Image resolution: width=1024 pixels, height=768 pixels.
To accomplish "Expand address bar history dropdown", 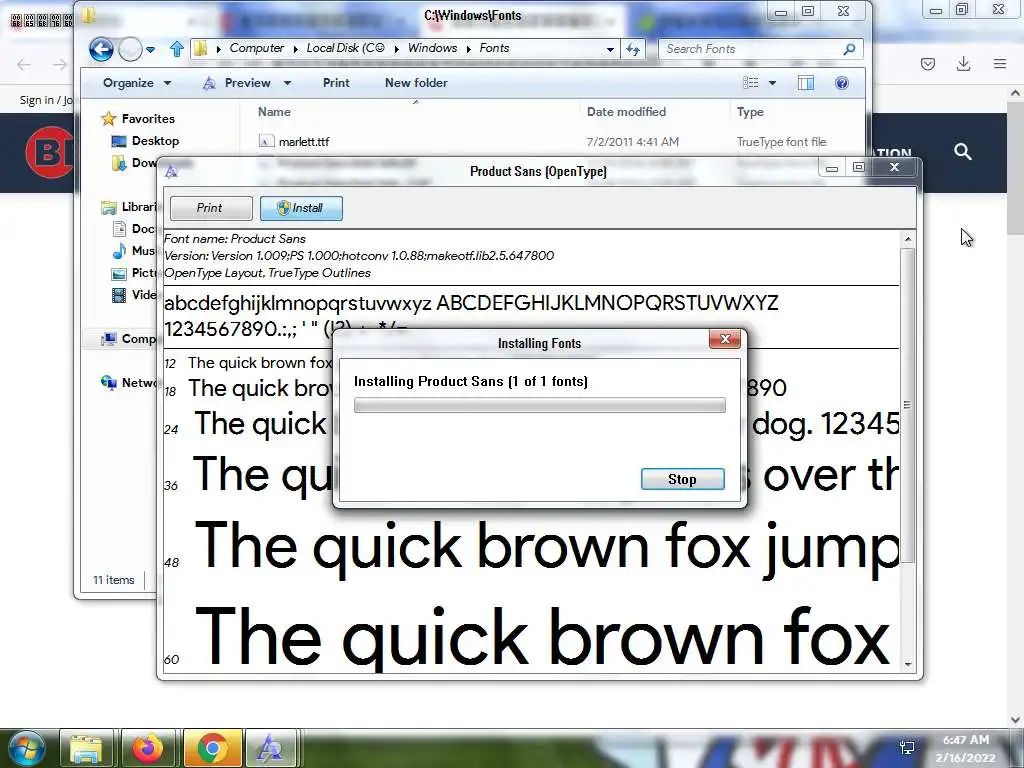I will 610,49.
